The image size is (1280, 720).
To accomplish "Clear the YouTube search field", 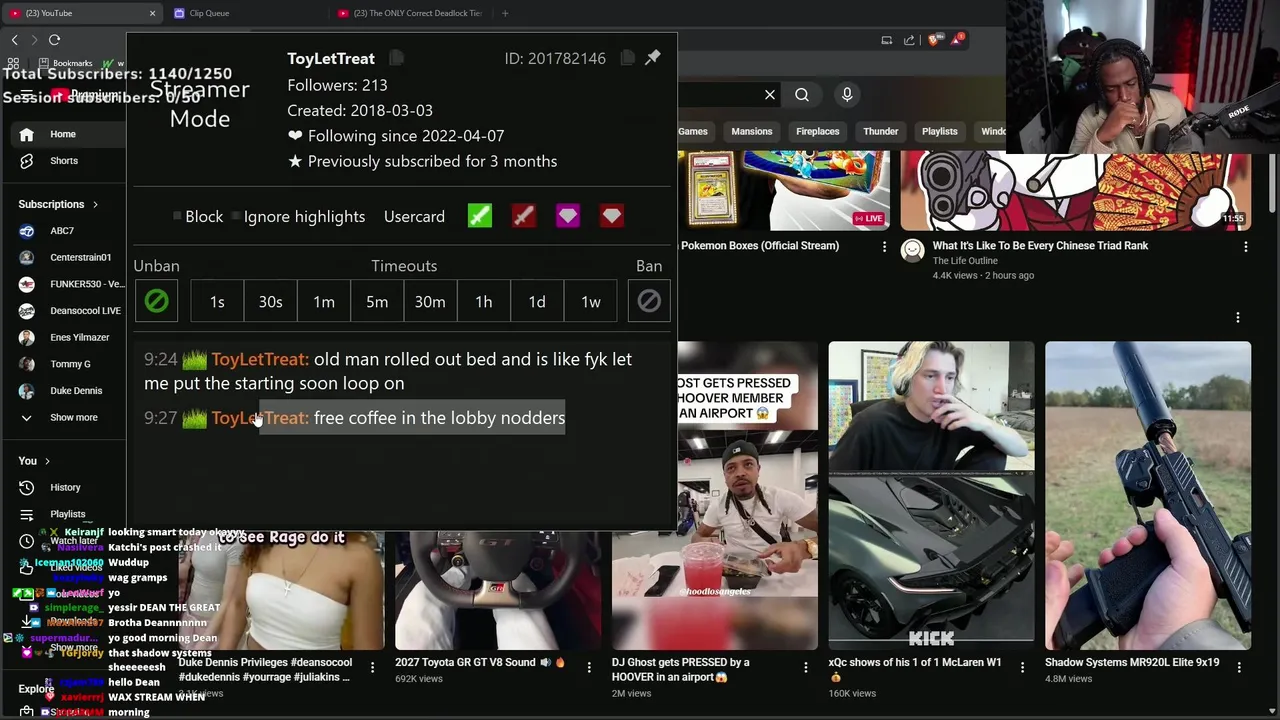I will 770,95.
